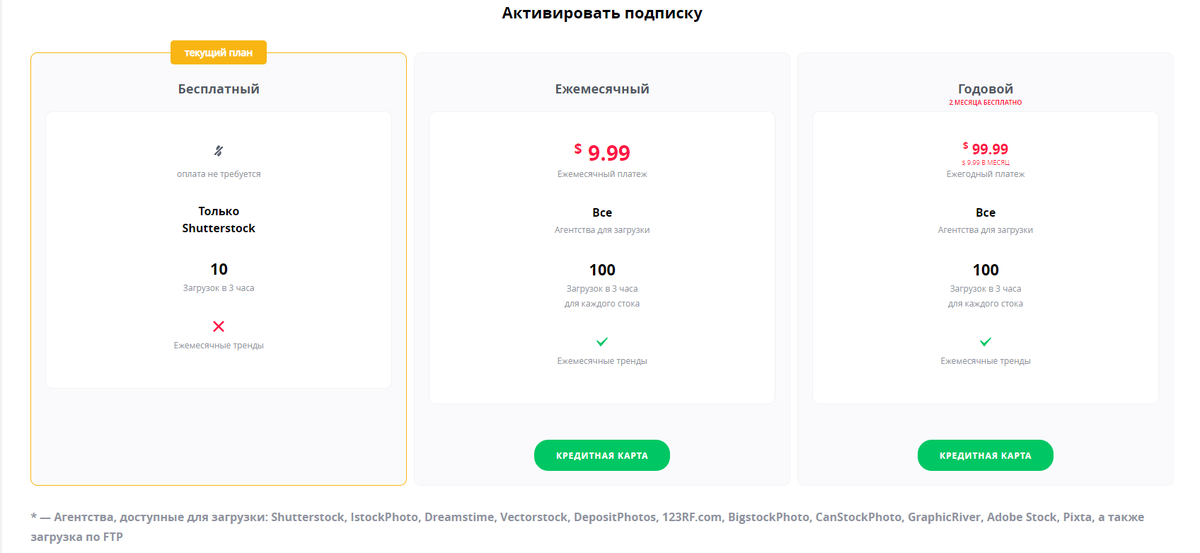This screenshot has width=1200, height=553.
Task: Click the 100 uploads limit in yearly plan
Action: pyautogui.click(x=985, y=270)
